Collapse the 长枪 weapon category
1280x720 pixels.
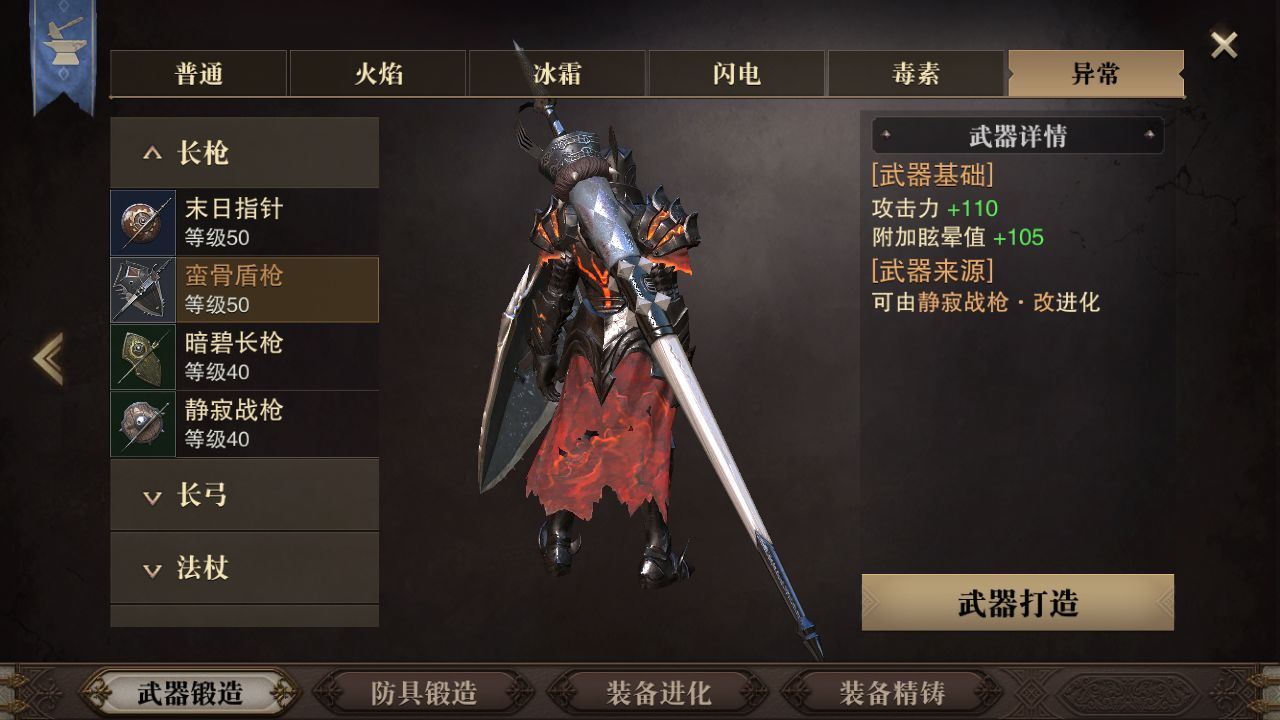point(244,153)
